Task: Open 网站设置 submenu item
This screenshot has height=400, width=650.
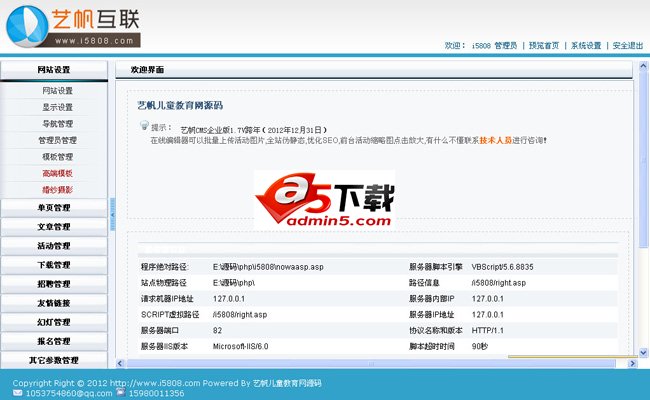Action: 58,91
